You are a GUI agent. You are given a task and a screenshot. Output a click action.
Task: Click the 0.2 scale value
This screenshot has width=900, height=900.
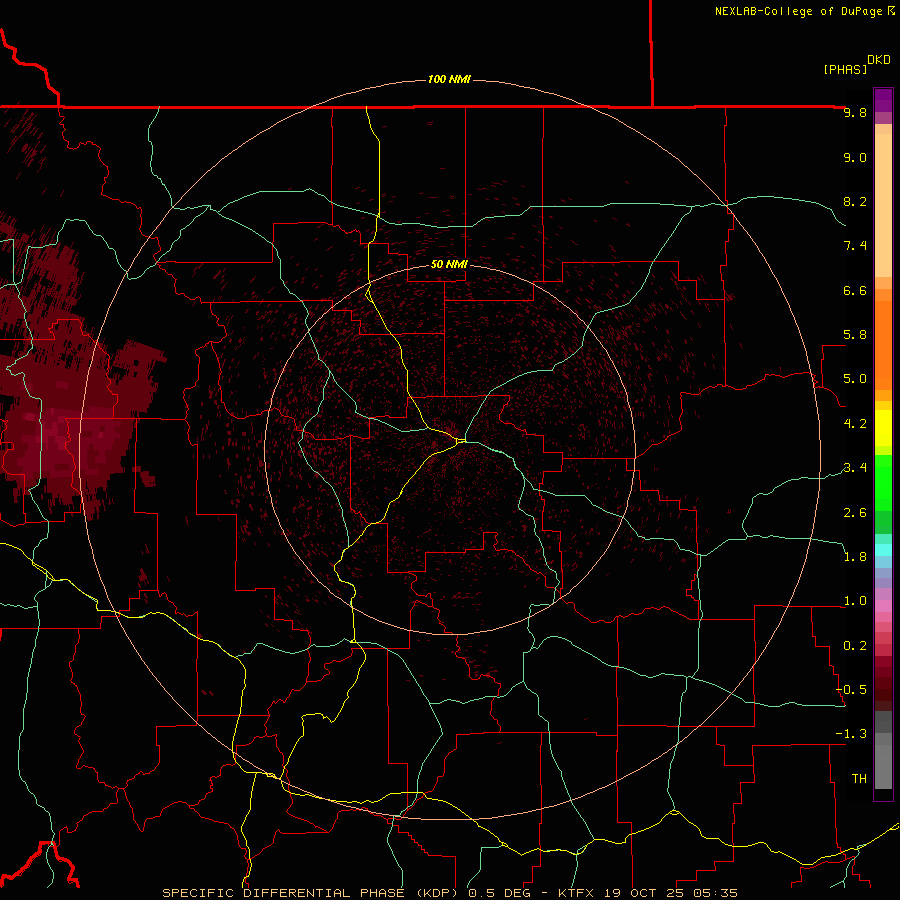click(x=855, y=646)
